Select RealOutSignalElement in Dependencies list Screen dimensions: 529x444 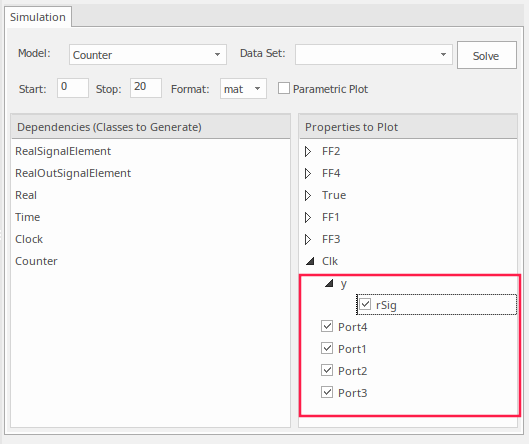point(73,173)
